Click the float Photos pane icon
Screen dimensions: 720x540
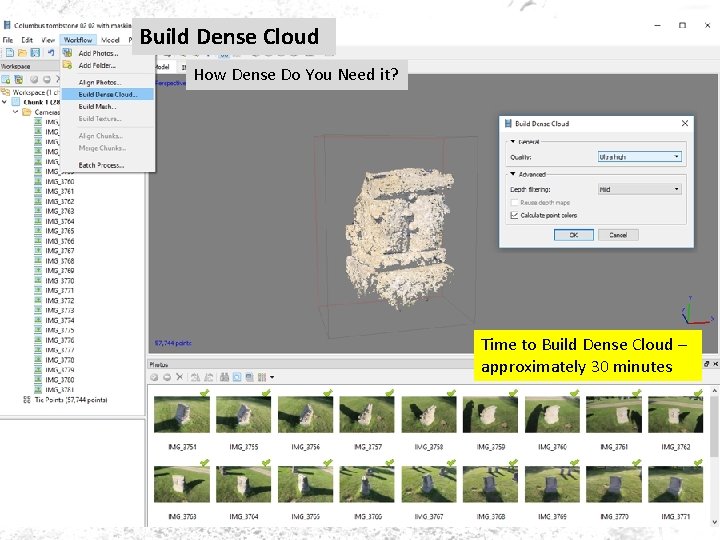[x=706, y=364]
